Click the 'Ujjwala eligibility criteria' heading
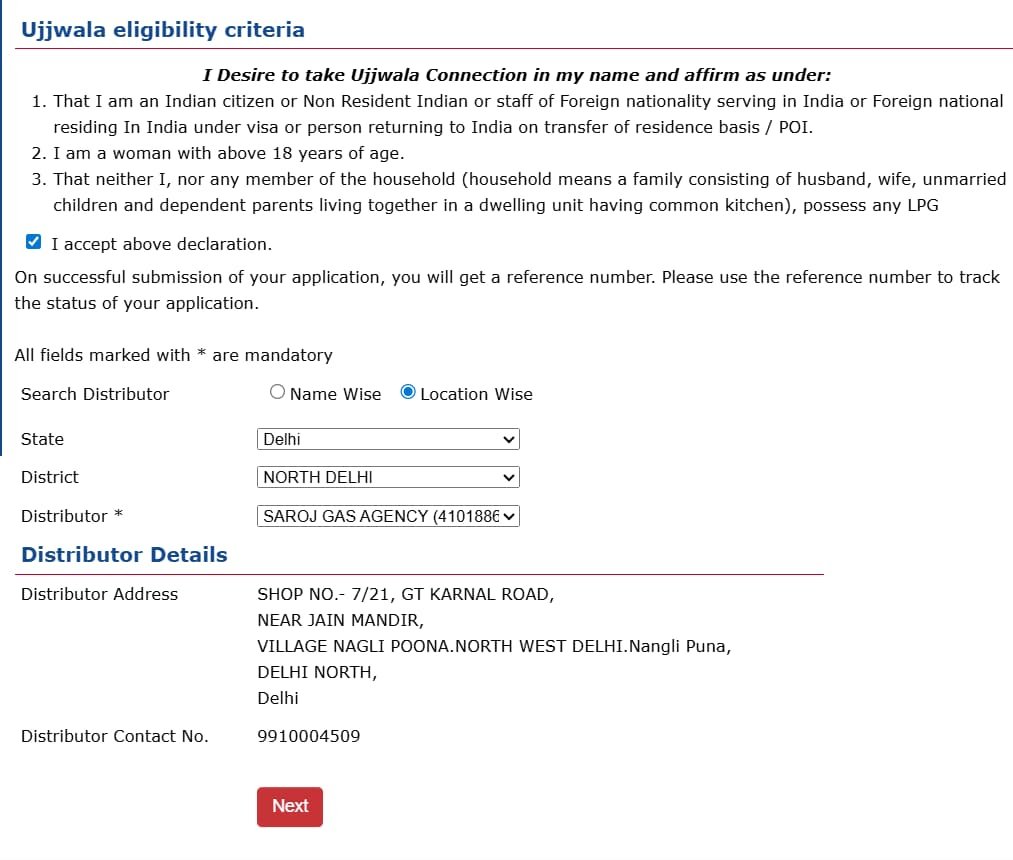Screen dimensions: 1013x860 pyautogui.click(x=163, y=30)
